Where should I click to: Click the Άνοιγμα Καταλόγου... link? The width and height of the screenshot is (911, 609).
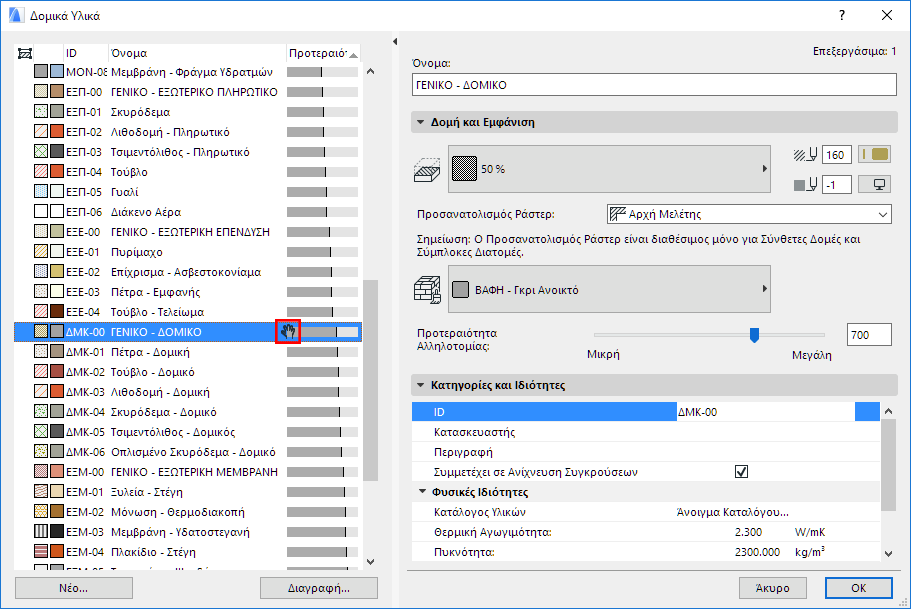733,512
